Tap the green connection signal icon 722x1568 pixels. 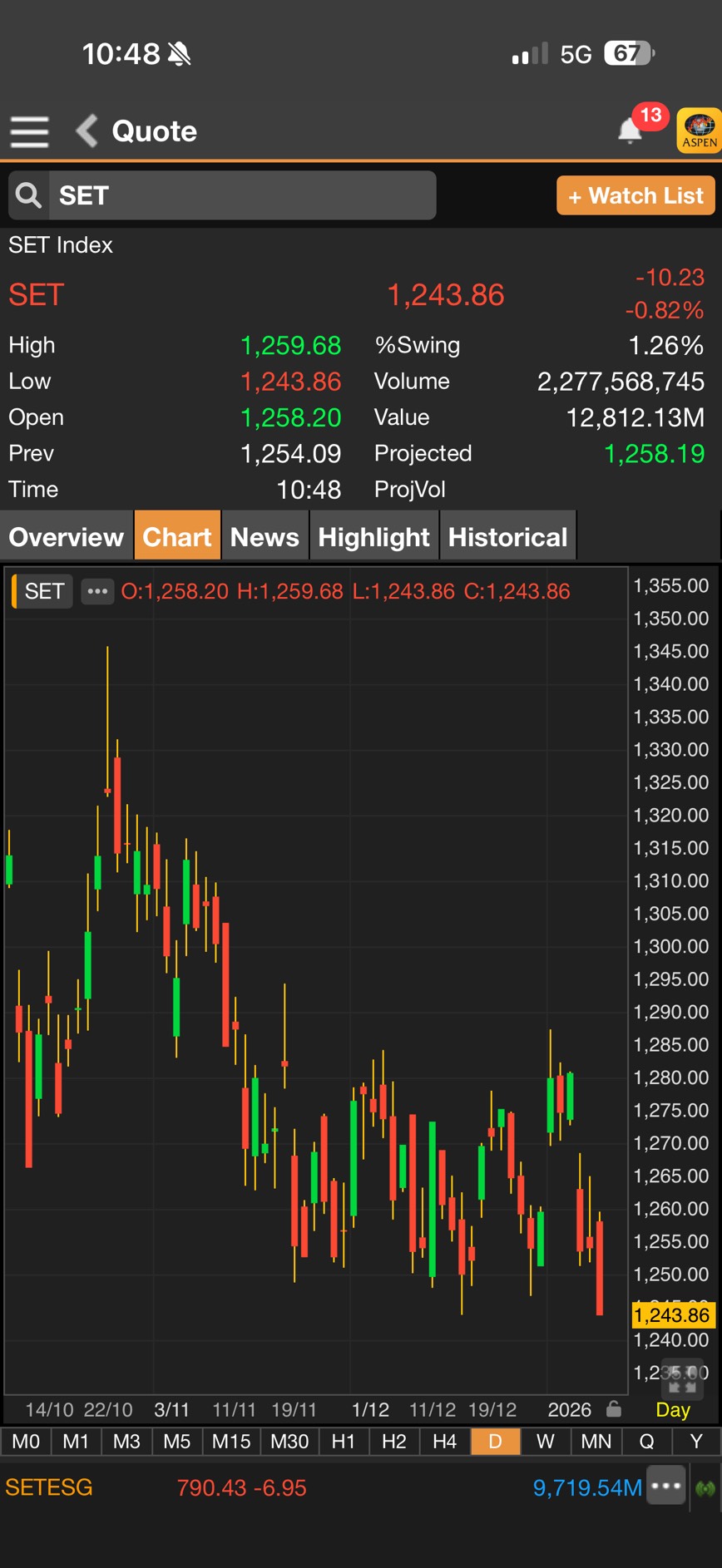point(705,1487)
